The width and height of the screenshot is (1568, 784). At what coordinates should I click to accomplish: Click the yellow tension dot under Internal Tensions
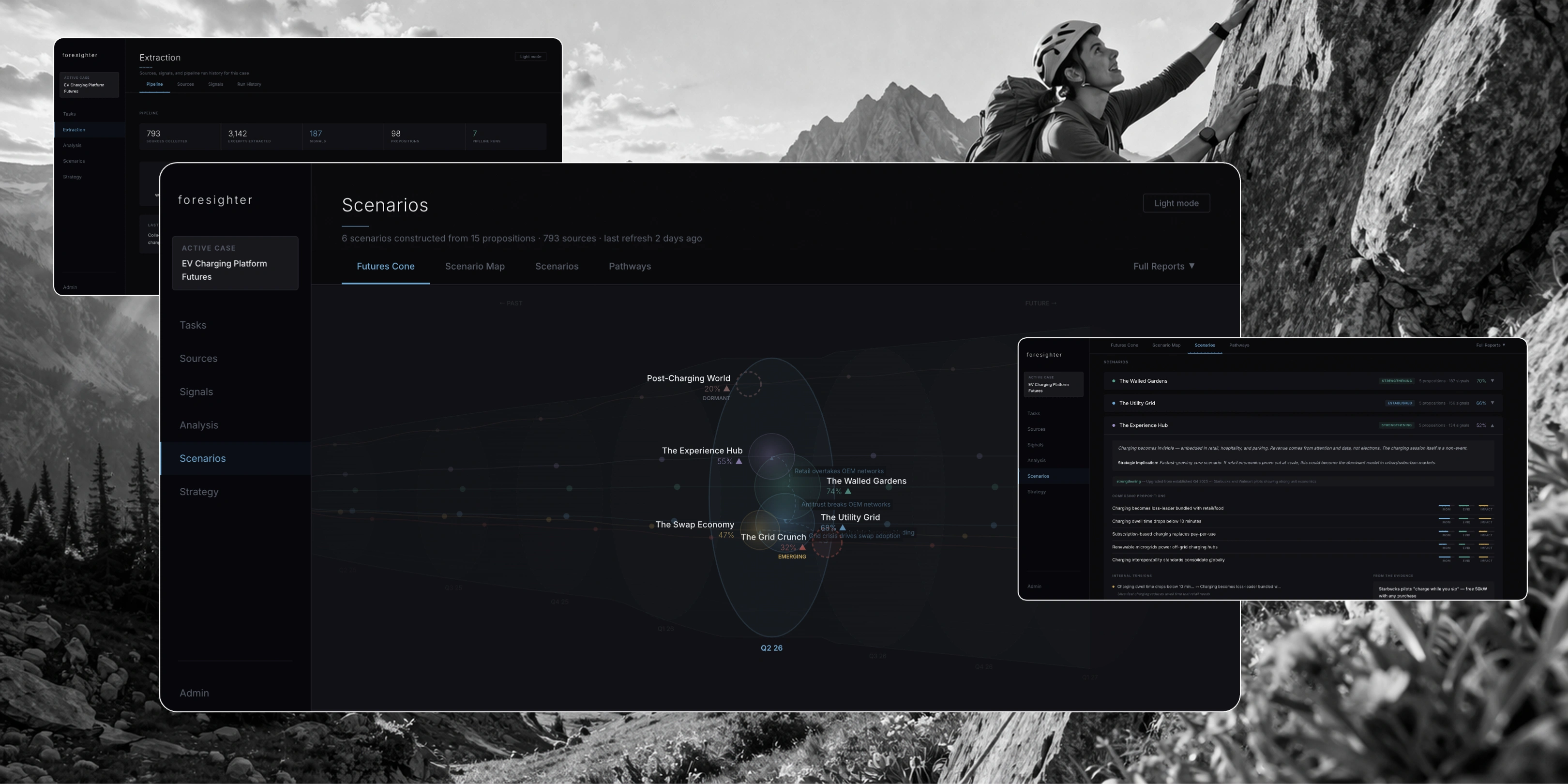(x=1115, y=586)
